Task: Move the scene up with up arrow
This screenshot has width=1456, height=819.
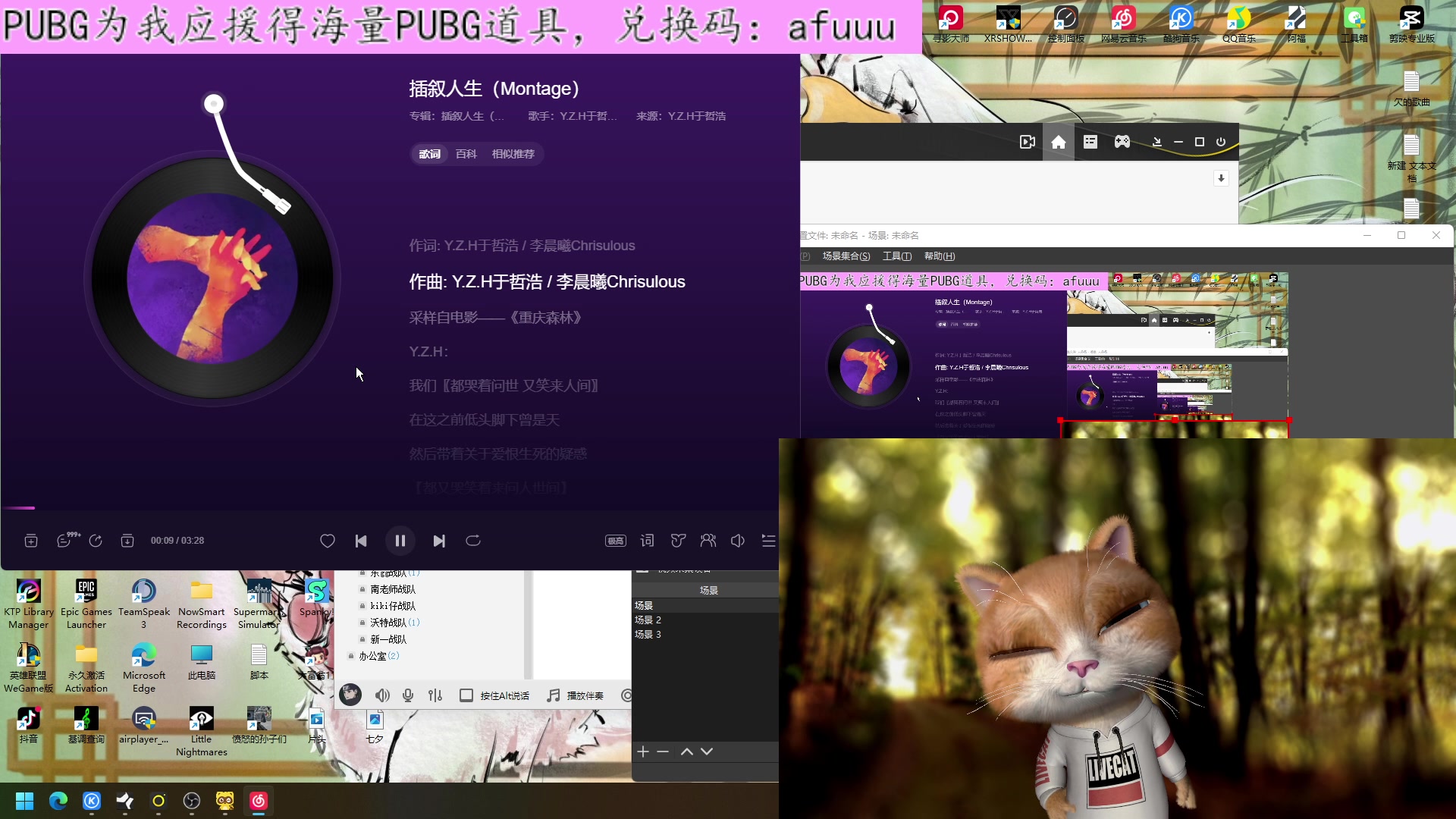Action: [x=687, y=752]
